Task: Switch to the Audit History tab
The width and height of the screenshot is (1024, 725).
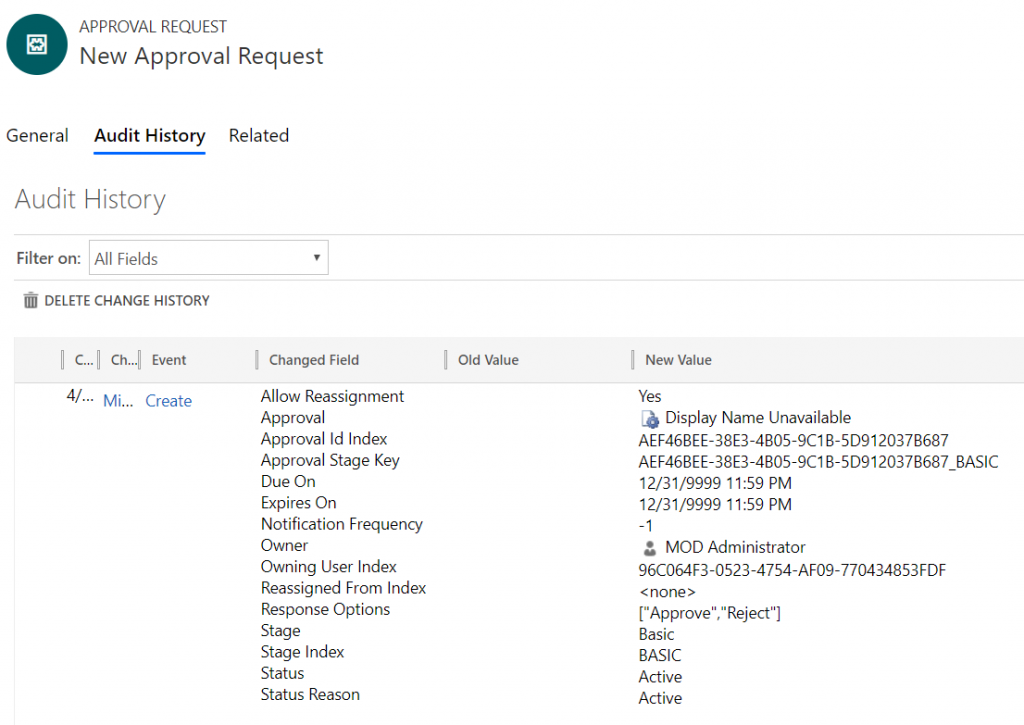Action: point(150,135)
